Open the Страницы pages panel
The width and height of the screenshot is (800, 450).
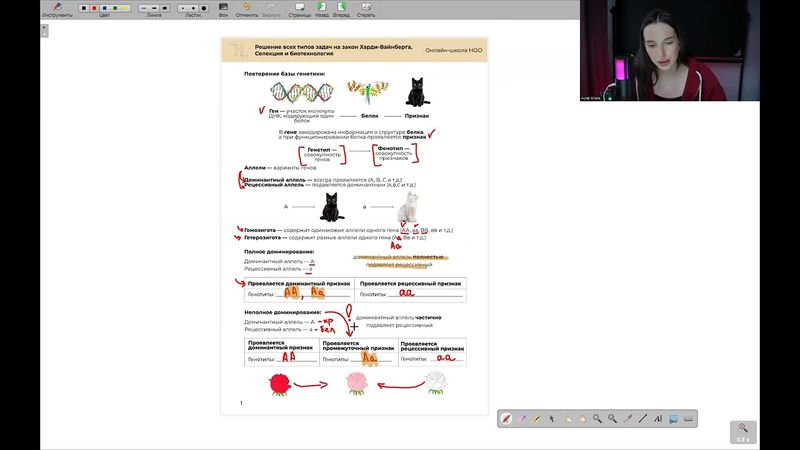click(299, 10)
